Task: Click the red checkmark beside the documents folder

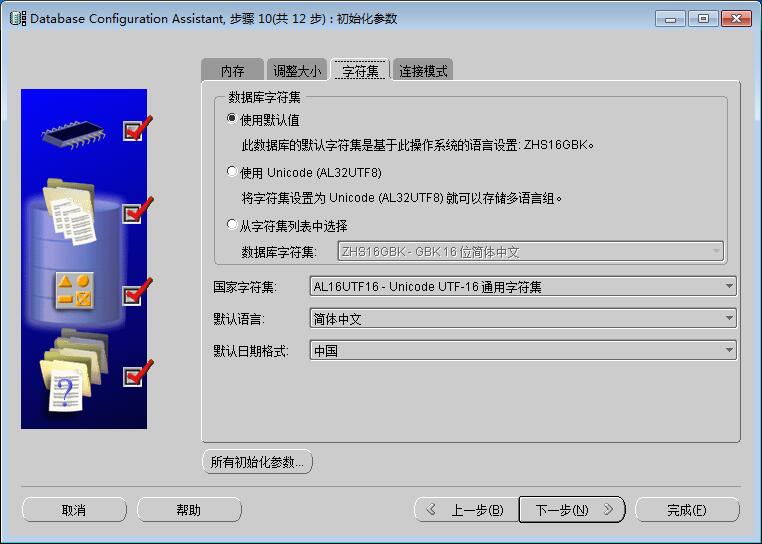Action: point(137,211)
